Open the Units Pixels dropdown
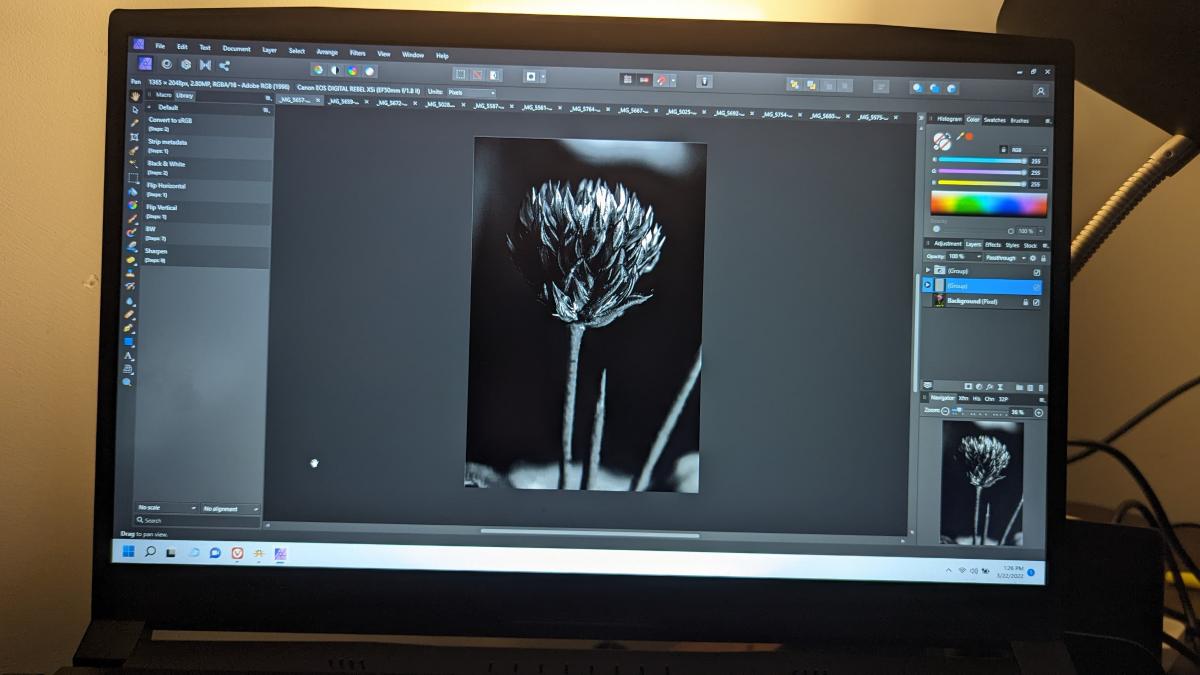 [470, 92]
